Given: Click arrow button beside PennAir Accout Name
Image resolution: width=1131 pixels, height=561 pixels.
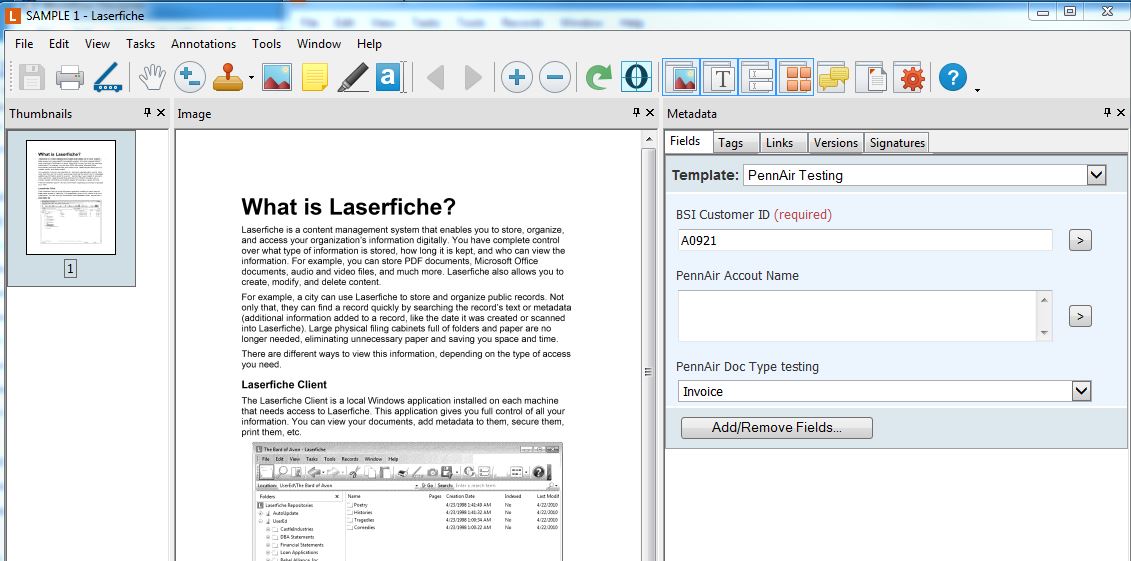Looking at the screenshot, I should (x=1080, y=316).
